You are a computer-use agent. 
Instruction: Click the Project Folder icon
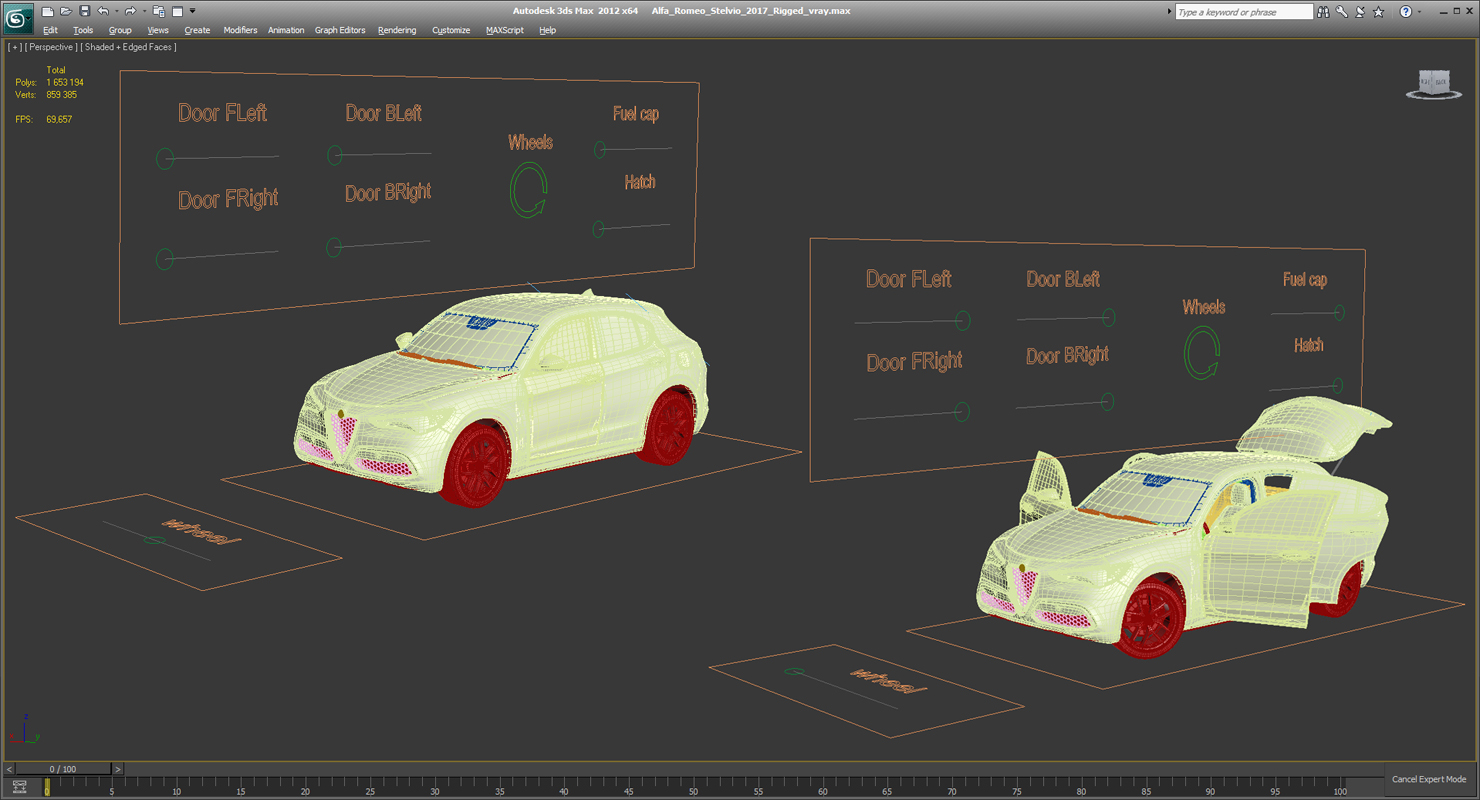(x=158, y=11)
